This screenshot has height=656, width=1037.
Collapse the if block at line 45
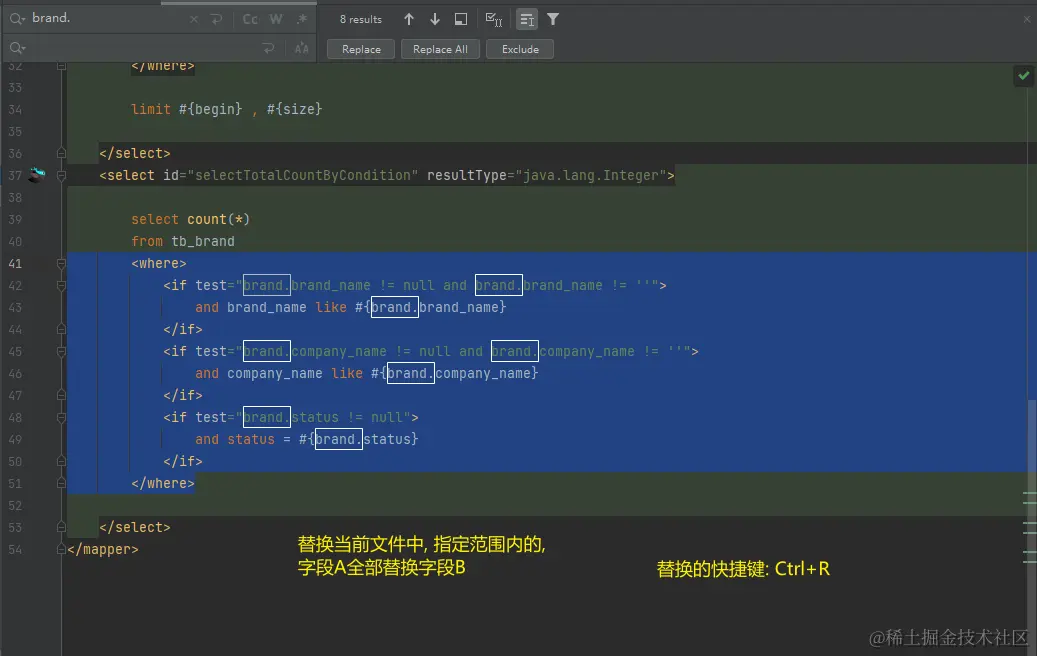pyautogui.click(x=62, y=351)
